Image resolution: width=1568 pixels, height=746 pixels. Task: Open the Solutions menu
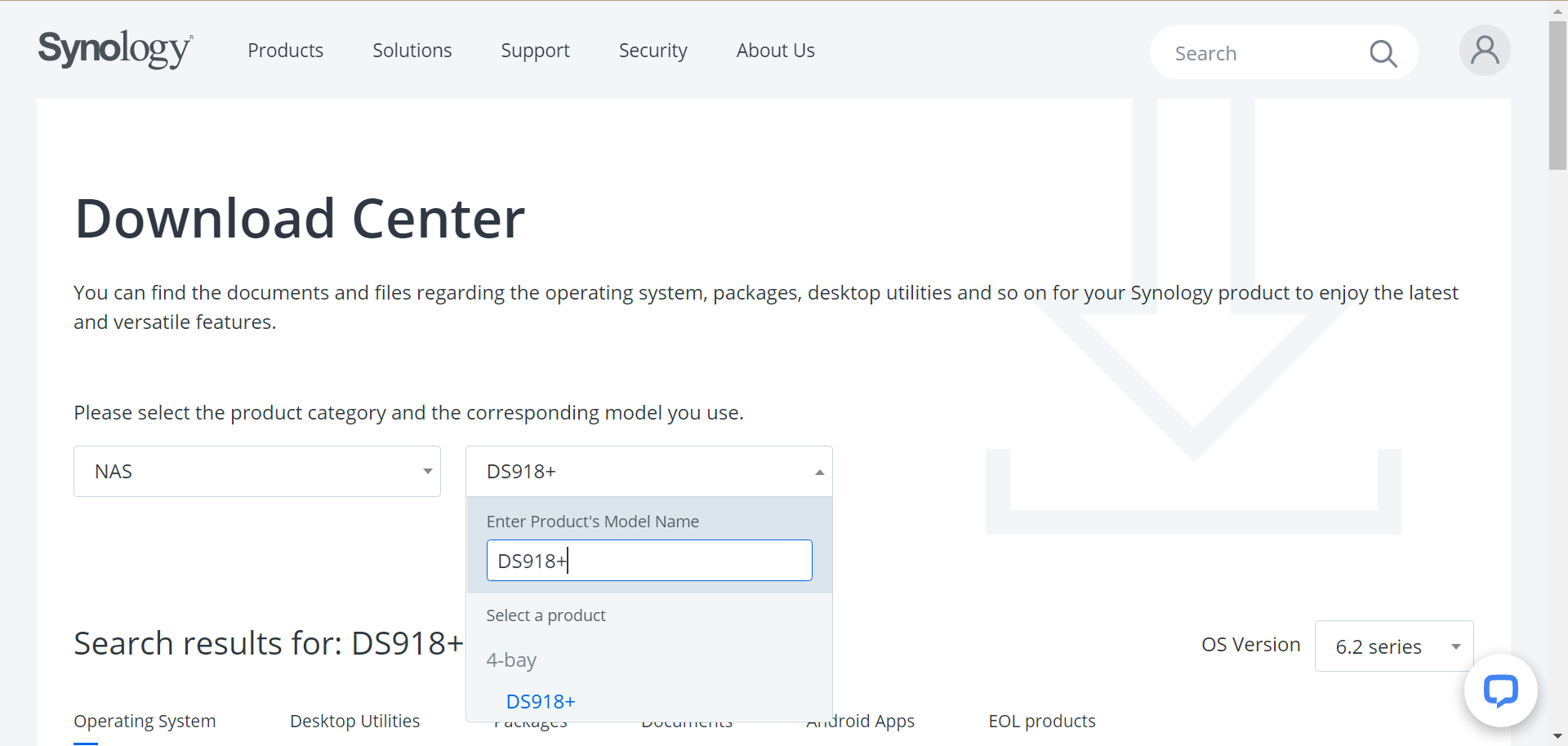click(x=412, y=50)
